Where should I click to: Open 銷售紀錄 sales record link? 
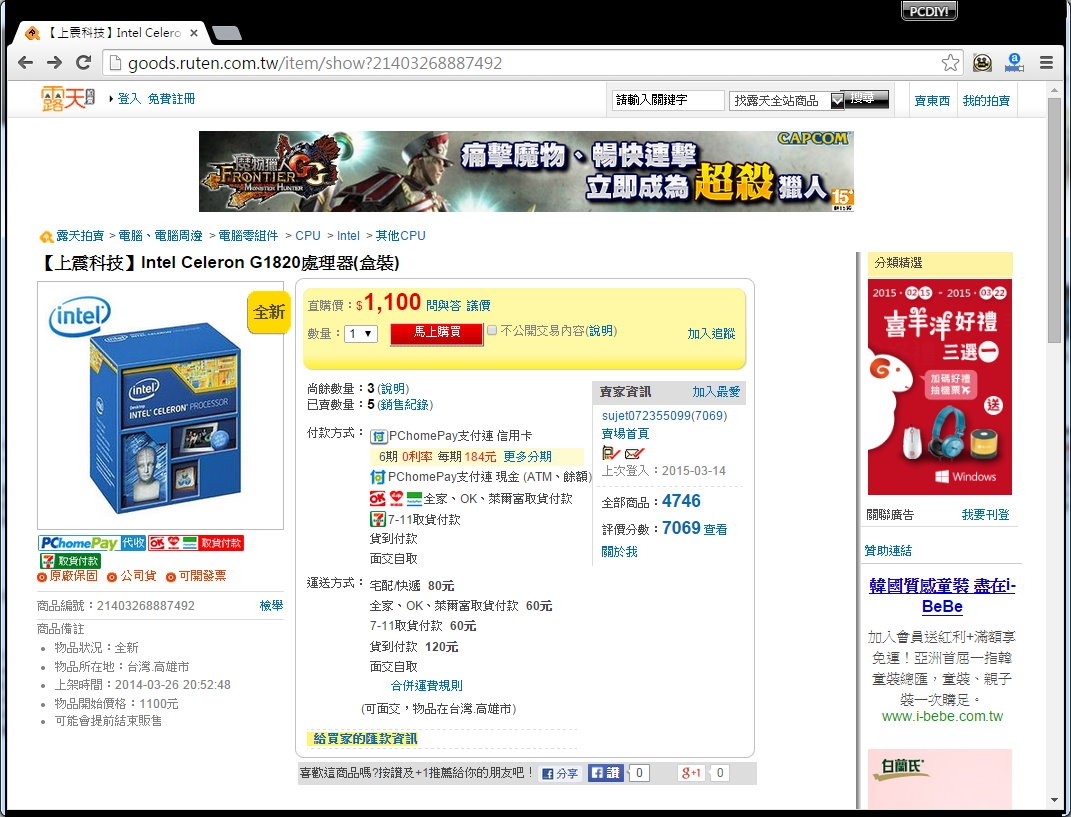[404, 405]
